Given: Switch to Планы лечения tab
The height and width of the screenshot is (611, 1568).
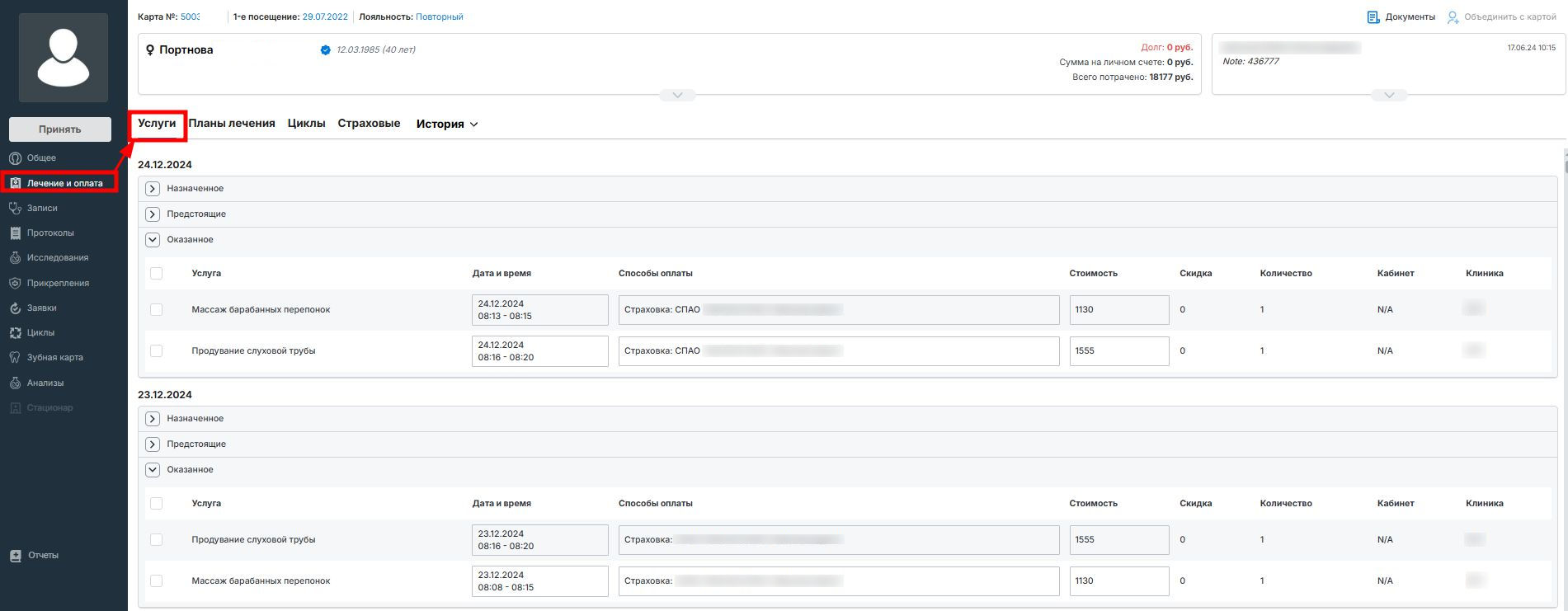Looking at the screenshot, I should (x=232, y=124).
